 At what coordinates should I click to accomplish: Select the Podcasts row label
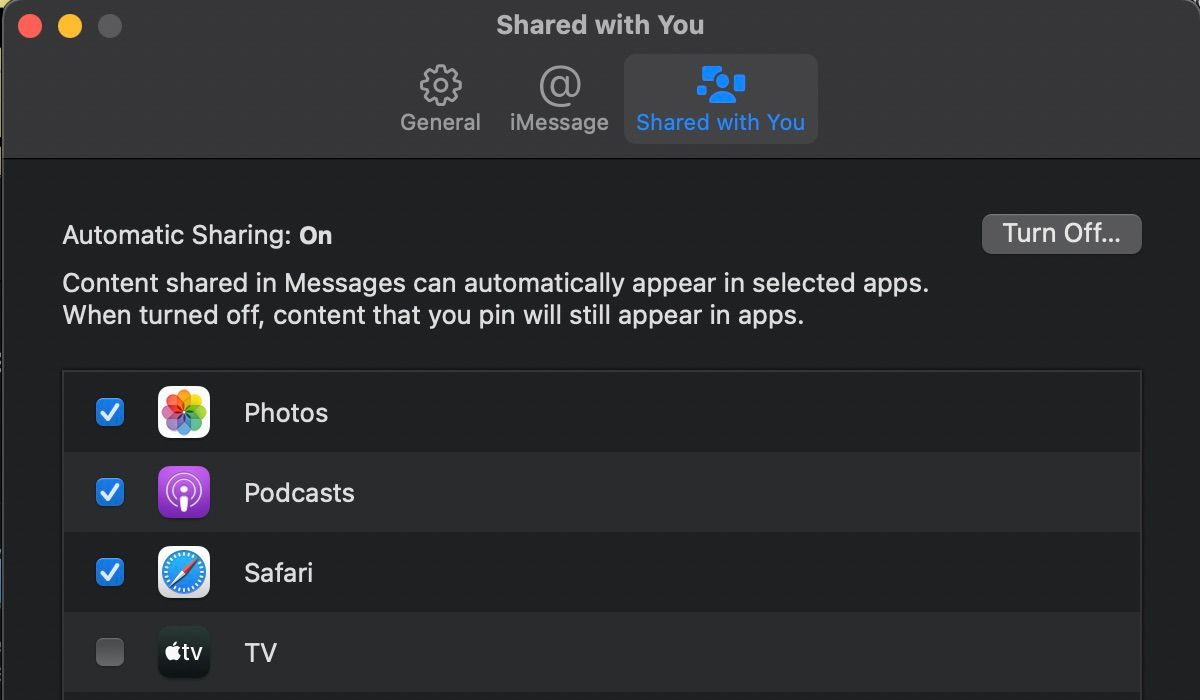pyautogui.click(x=299, y=493)
